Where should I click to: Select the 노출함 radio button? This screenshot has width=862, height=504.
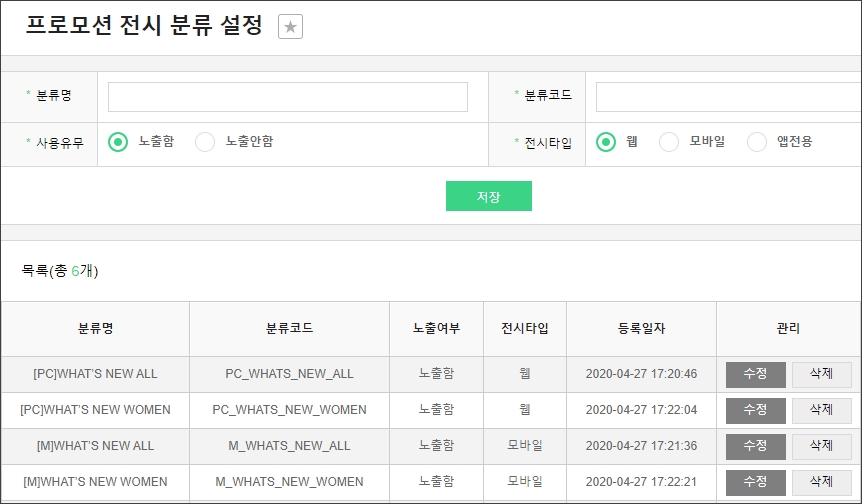[118, 142]
